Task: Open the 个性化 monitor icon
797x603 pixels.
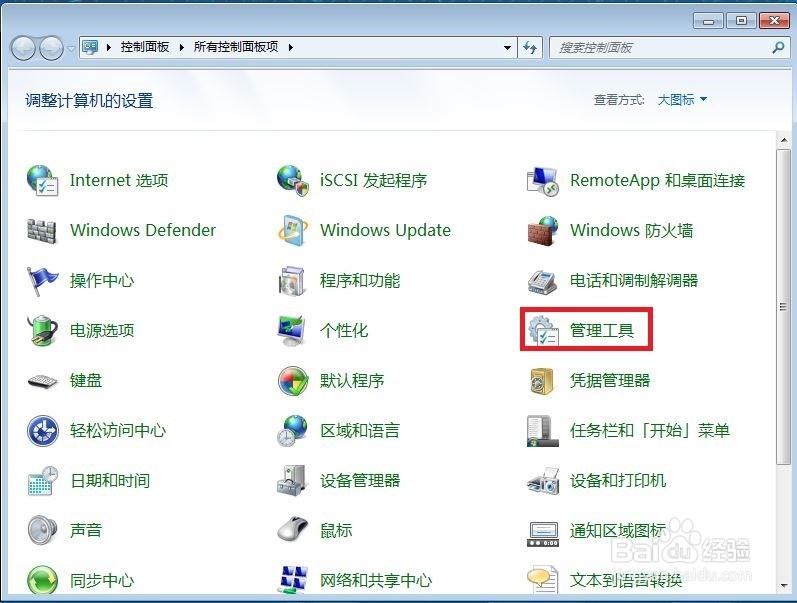Action: coord(293,330)
